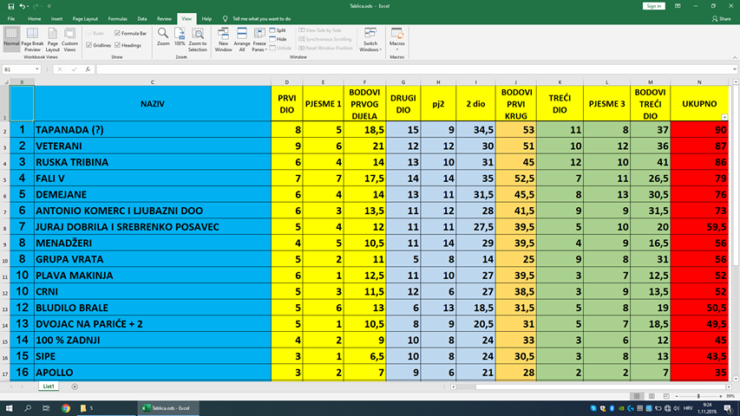Uncheck the Gridlines checkbox
The image size is (740, 416).
click(90, 45)
